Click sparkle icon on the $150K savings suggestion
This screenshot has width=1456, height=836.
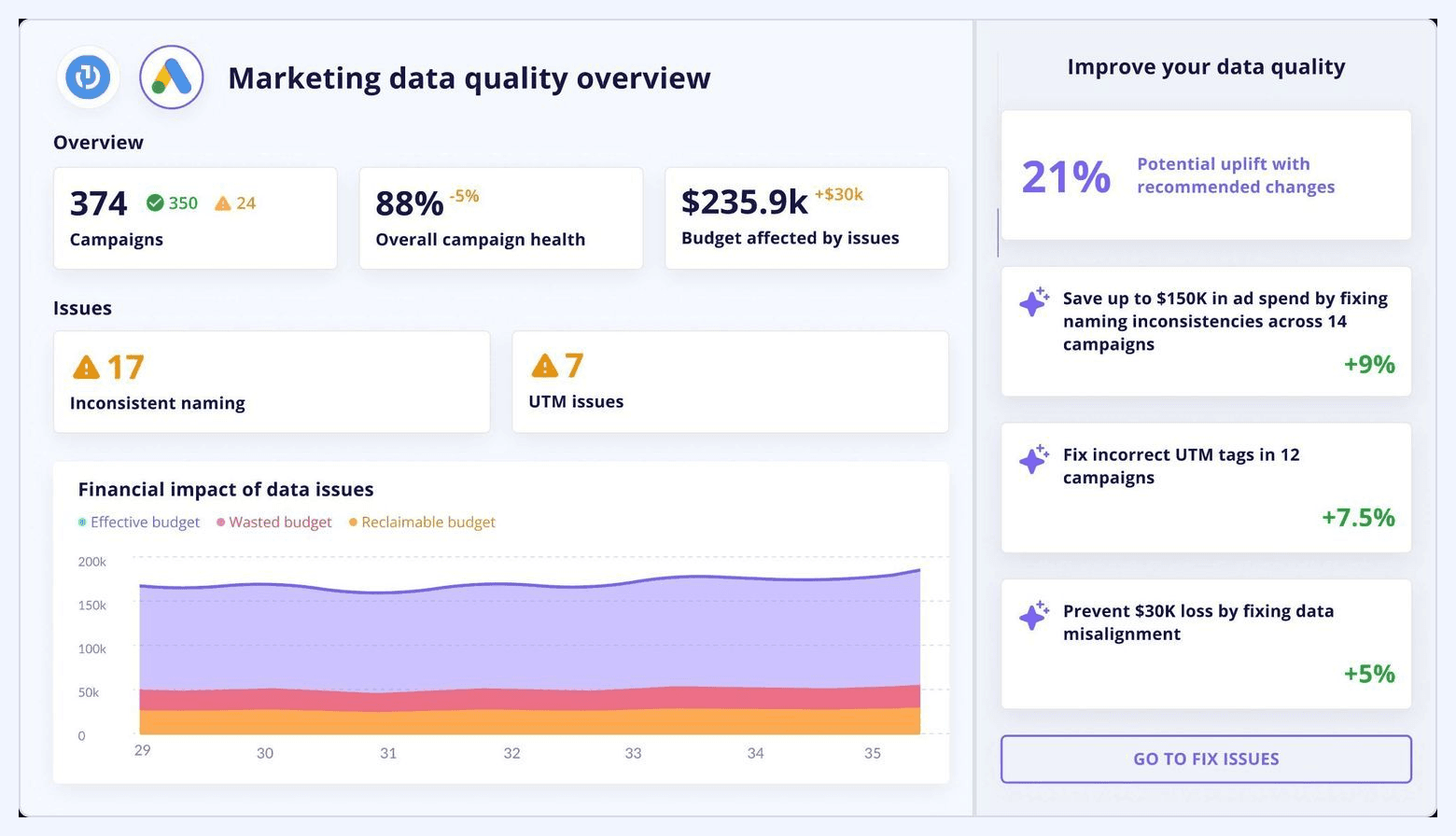(1033, 302)
